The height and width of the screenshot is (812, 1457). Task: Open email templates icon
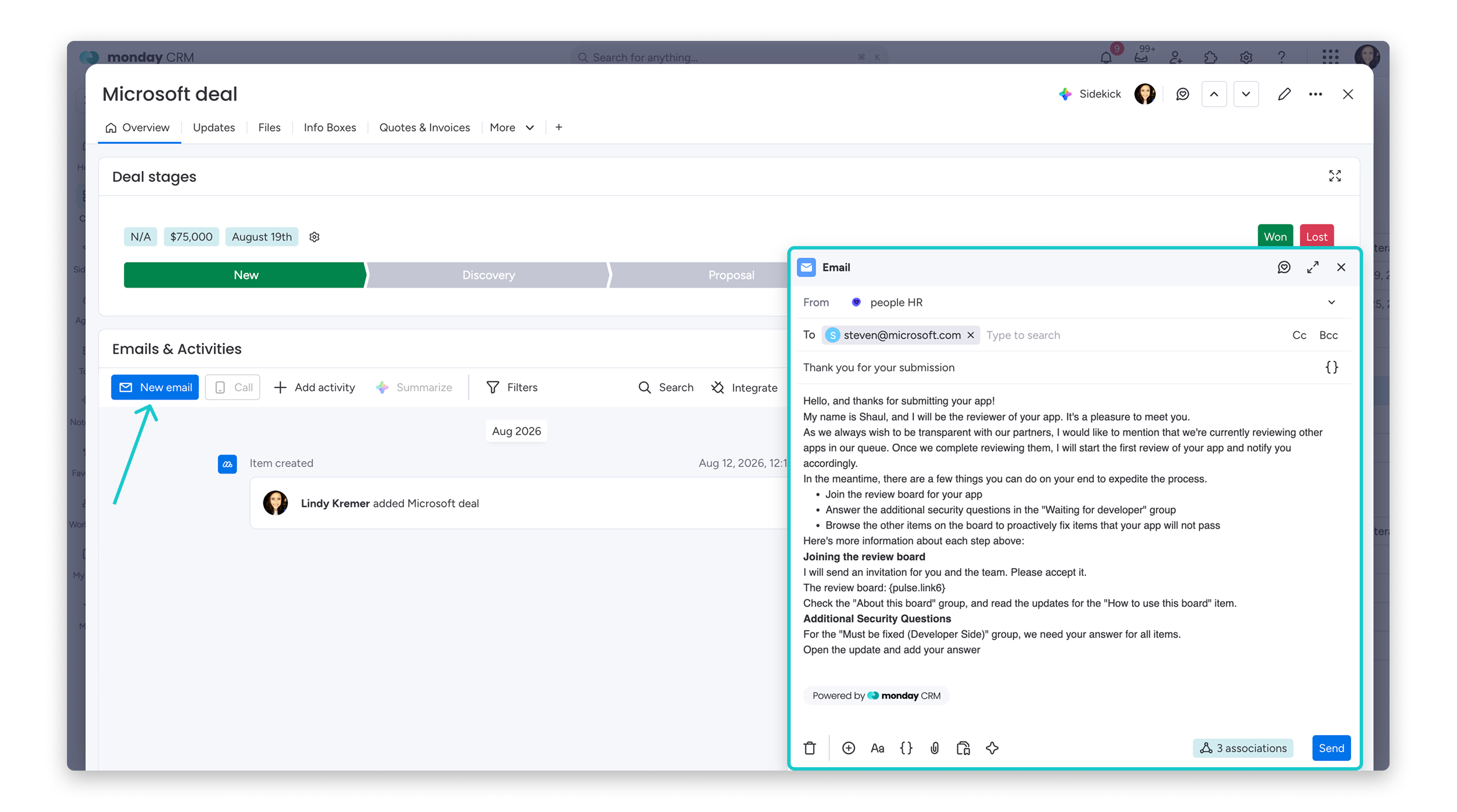[x=963, y=748]
